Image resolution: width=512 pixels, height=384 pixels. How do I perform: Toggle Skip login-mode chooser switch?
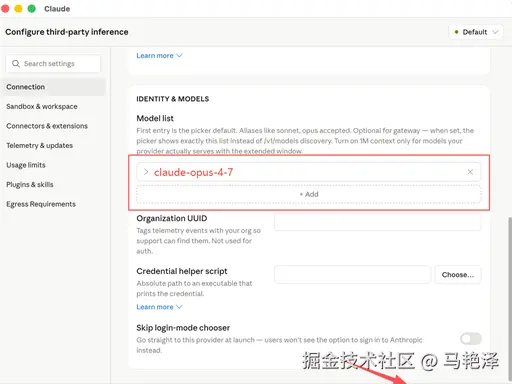[x=471, y=339]
